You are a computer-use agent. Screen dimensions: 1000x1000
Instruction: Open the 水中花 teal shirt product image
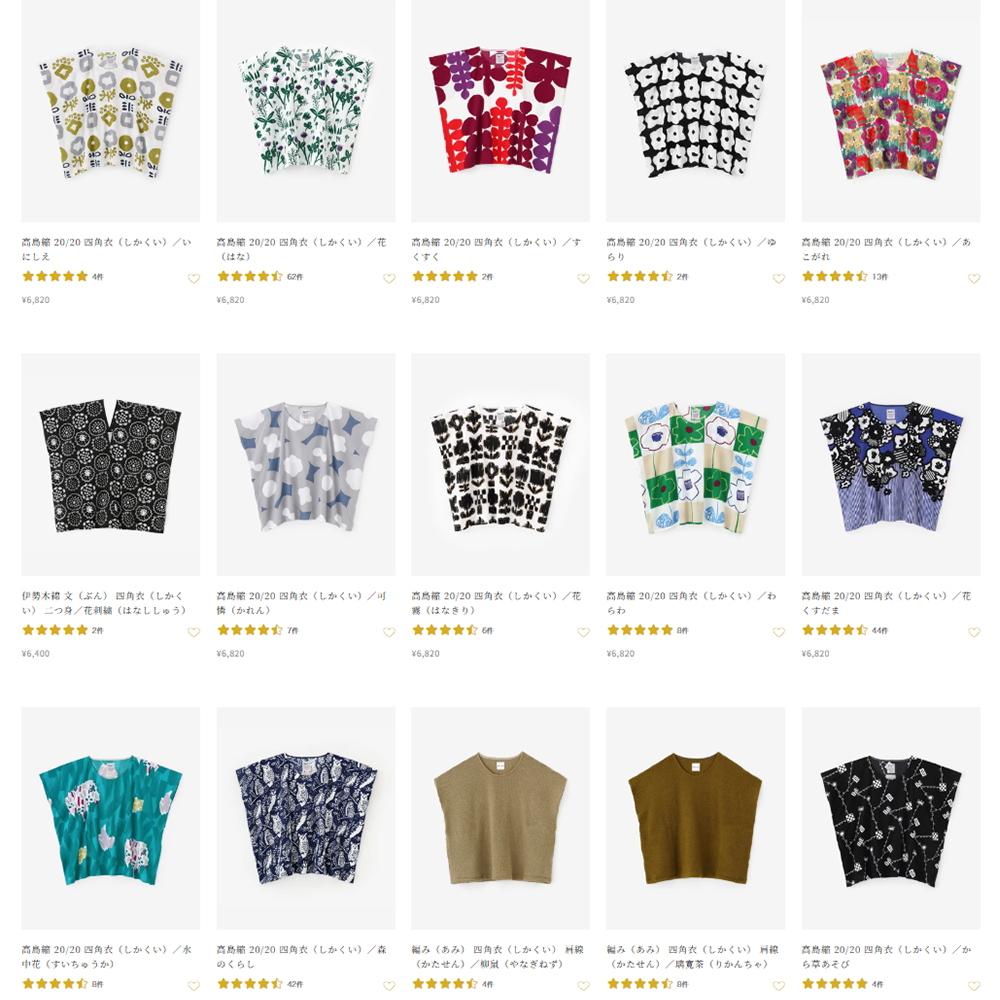[110, 818]
